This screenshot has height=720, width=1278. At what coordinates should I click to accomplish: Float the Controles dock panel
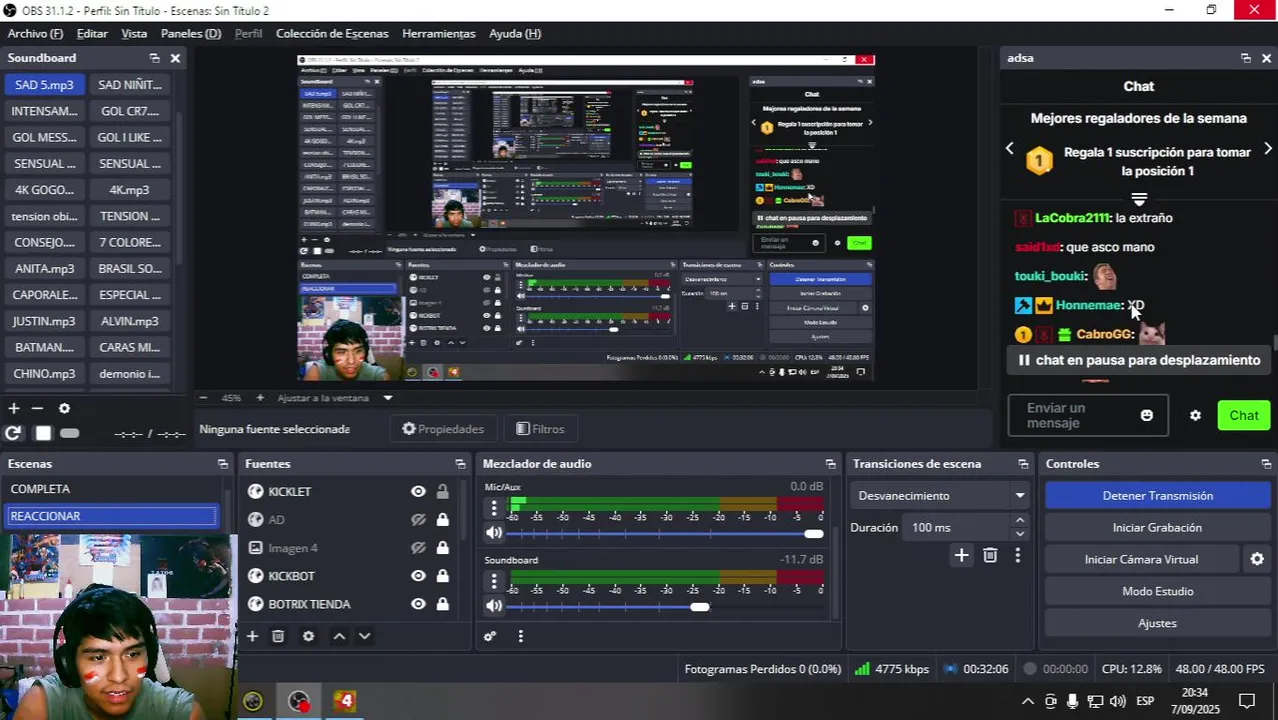tap(1266, 464)
